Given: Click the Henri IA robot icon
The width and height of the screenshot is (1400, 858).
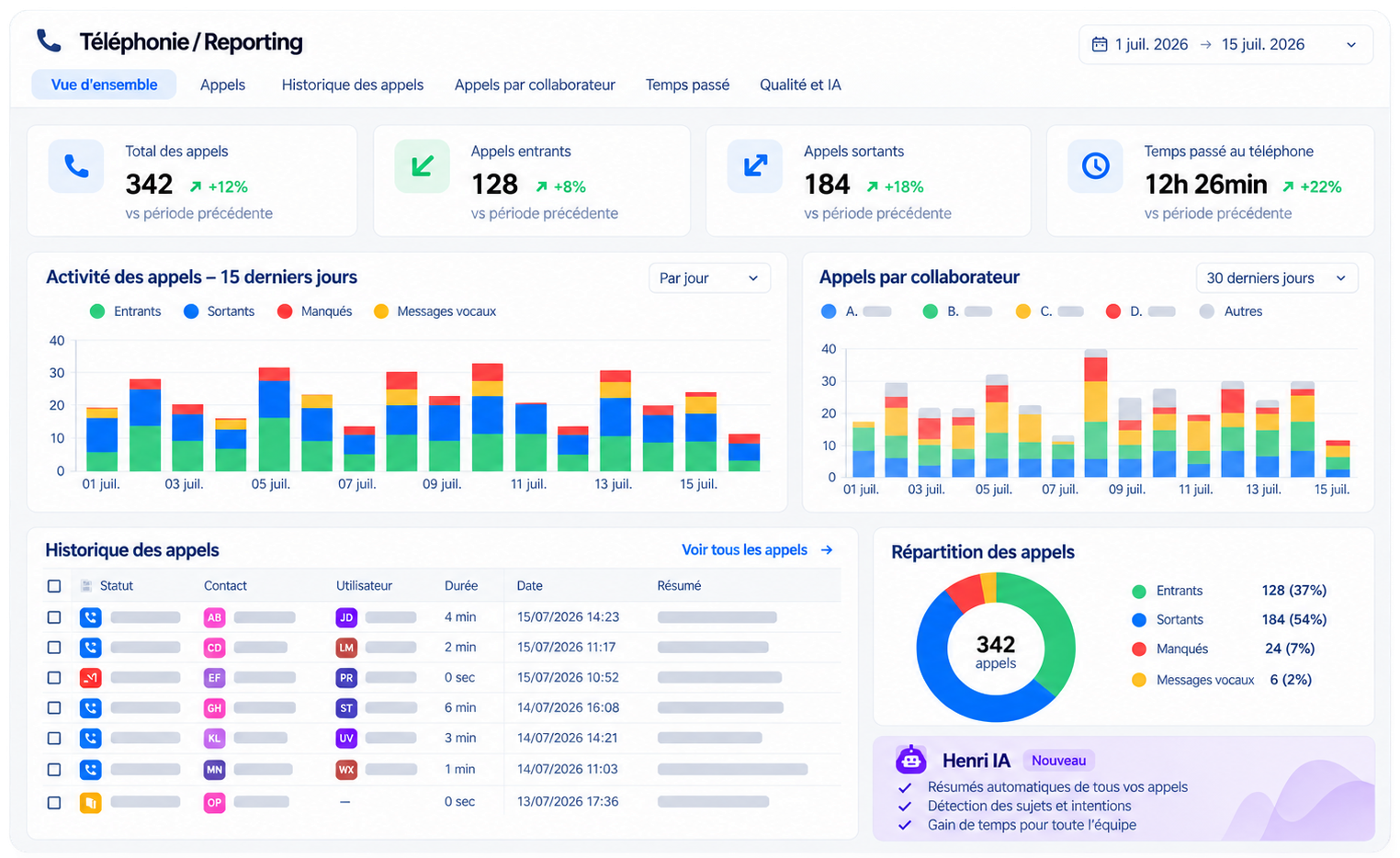Looking at the screenshot, I should (911, 760).
